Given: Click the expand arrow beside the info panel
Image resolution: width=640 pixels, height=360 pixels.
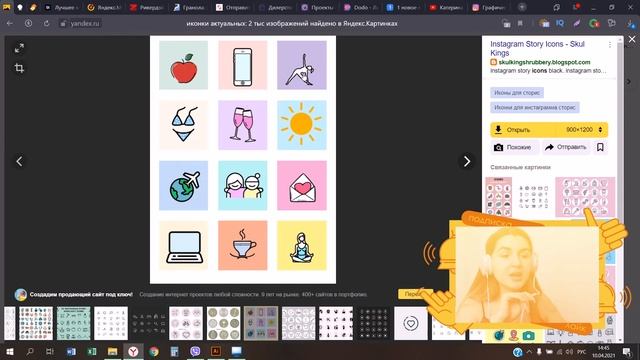Looking at the screenshot, I should tap(629, 82).
